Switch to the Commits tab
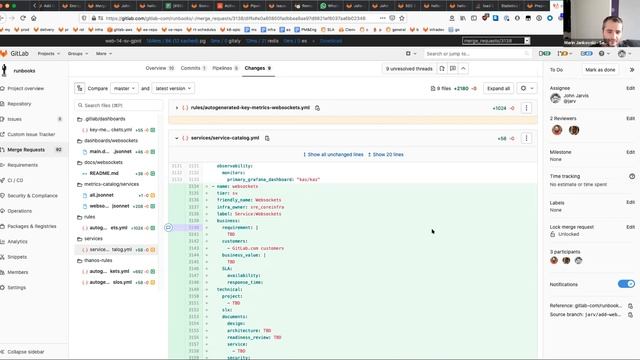 click(x=193, y=68)
